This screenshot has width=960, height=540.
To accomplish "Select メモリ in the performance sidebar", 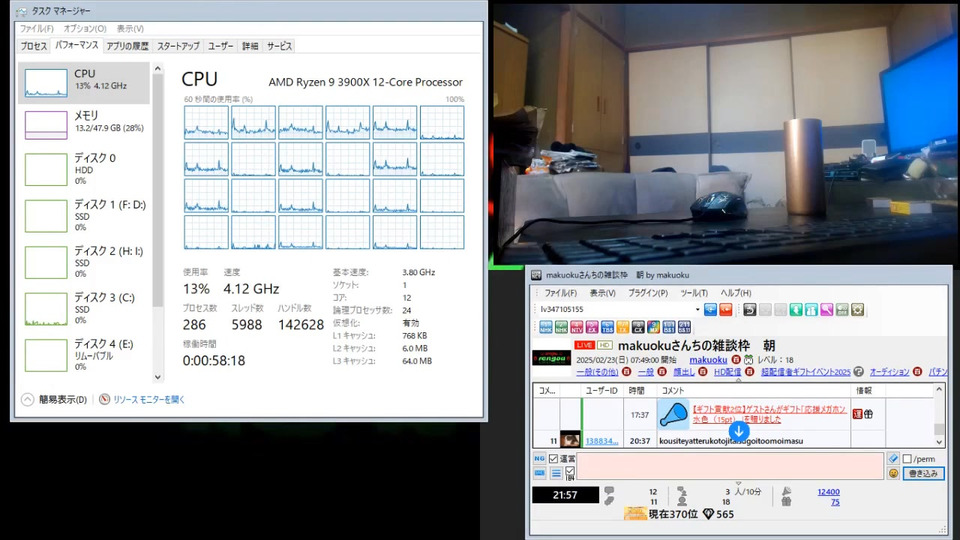I will 84,124.
